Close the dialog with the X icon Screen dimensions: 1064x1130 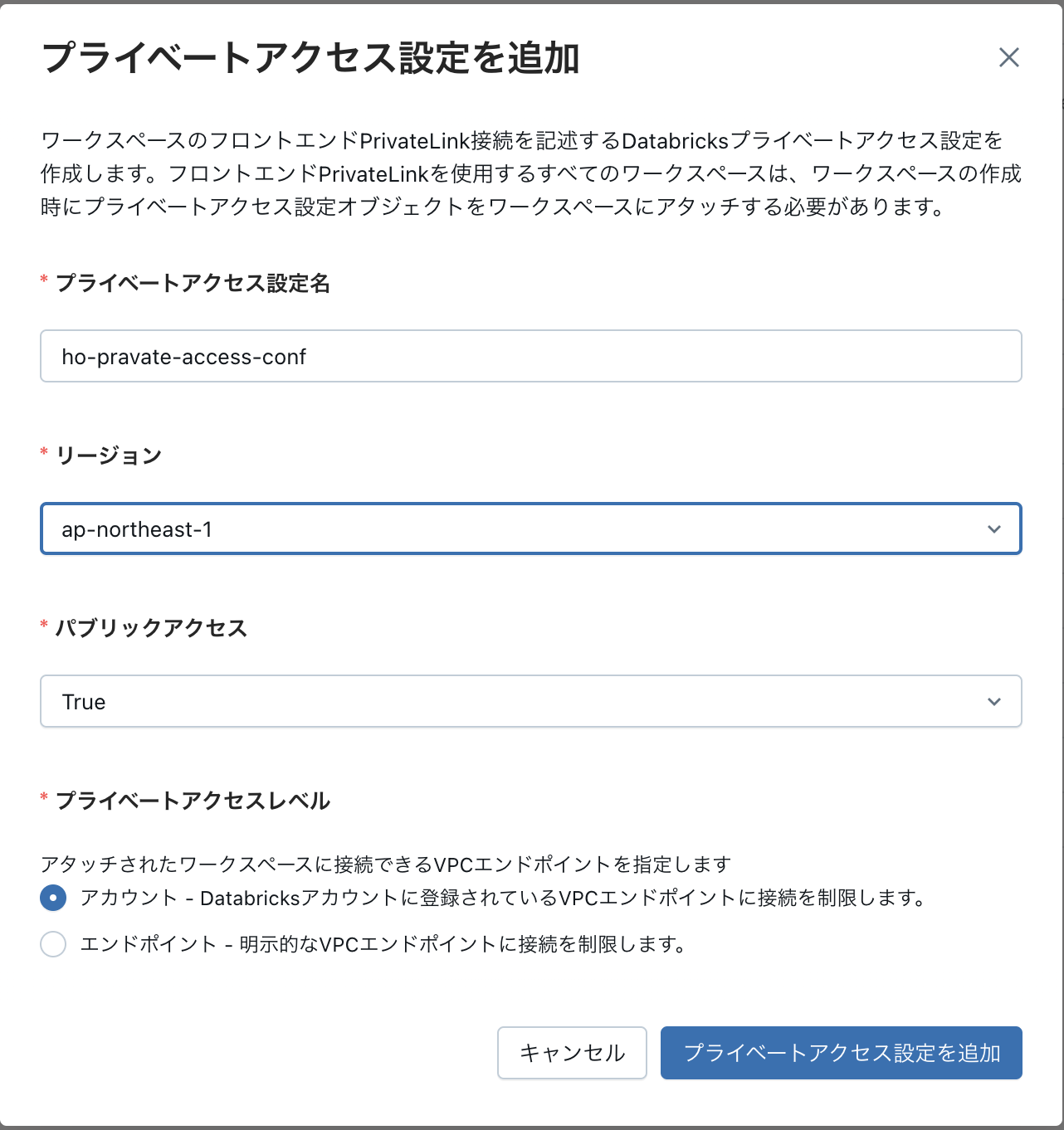tap(1008, 57)
